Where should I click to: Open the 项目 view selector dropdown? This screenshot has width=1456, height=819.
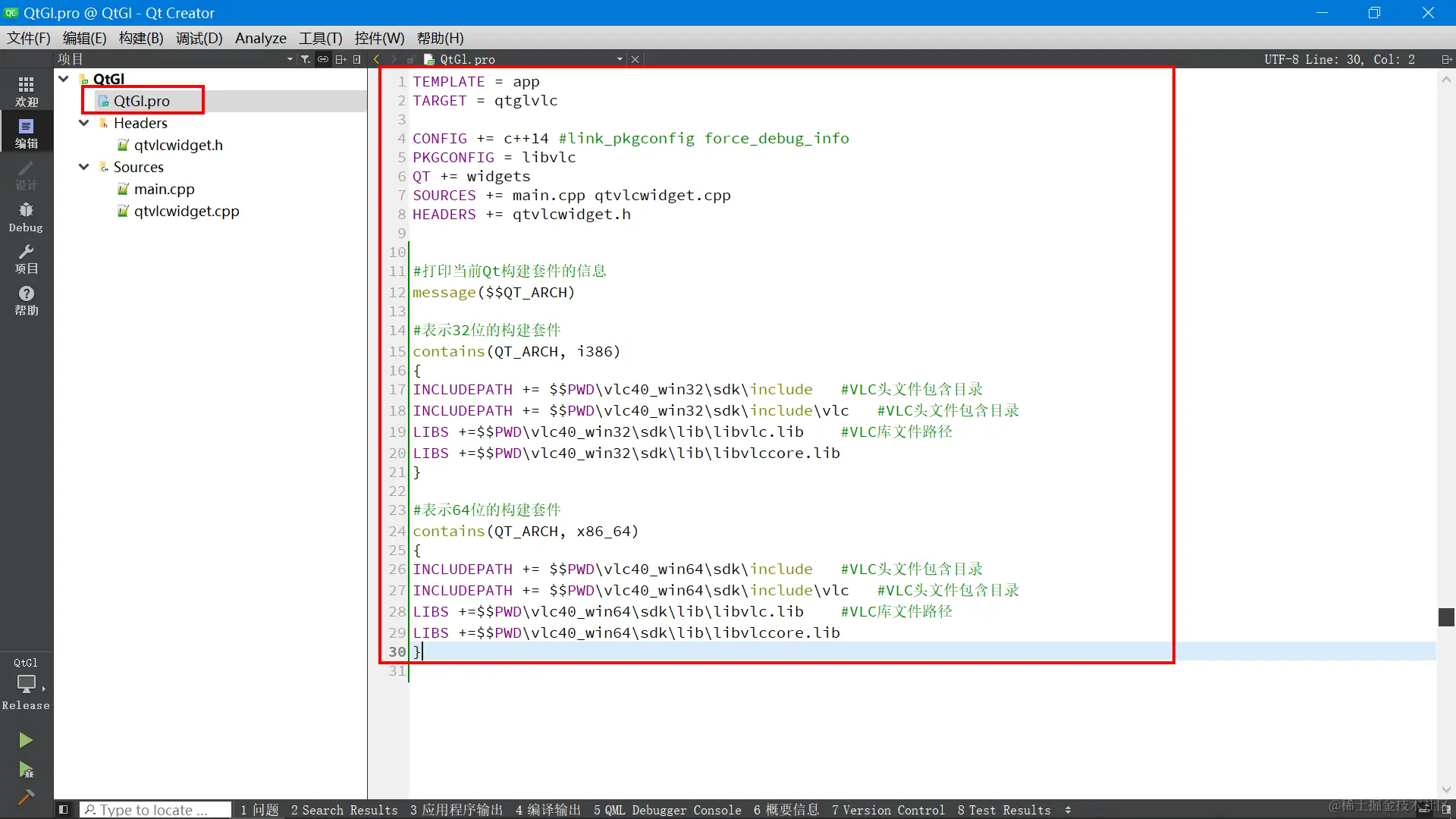[x=290, y=59]
